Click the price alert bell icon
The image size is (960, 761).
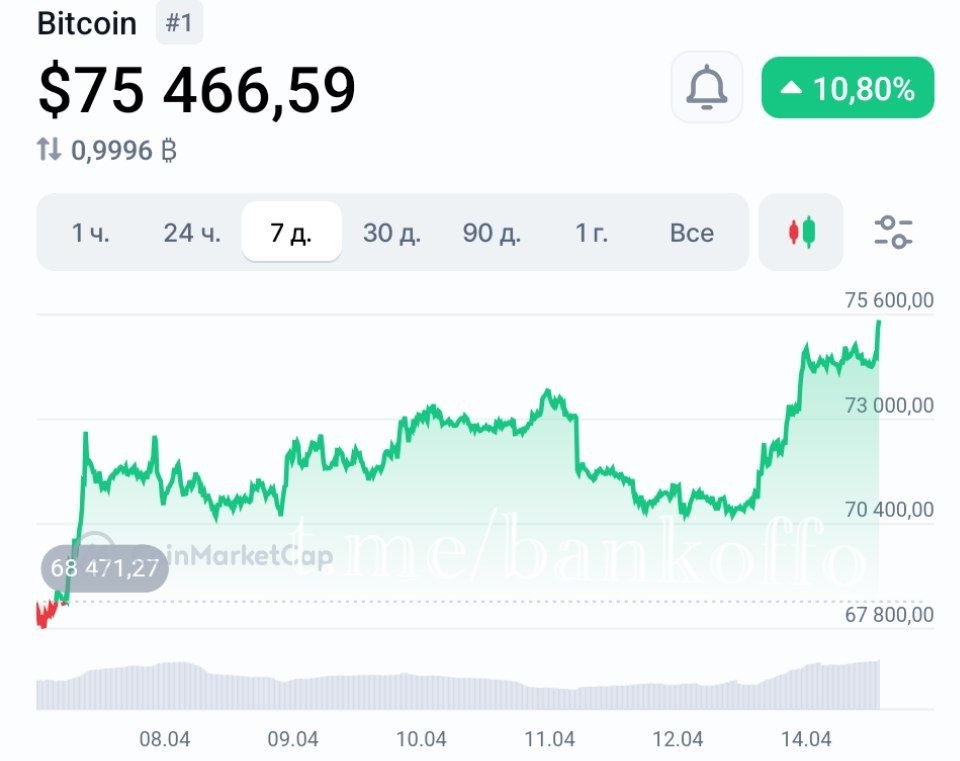coord(706,88)
